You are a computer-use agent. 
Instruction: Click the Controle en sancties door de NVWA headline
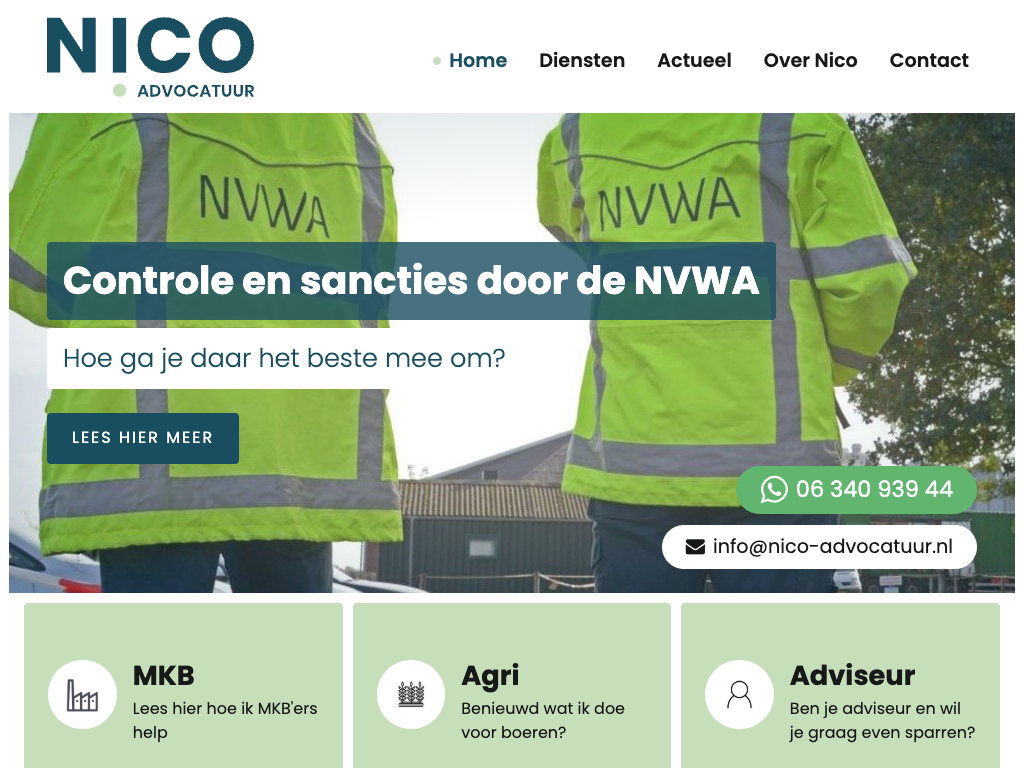click(411, 281)
